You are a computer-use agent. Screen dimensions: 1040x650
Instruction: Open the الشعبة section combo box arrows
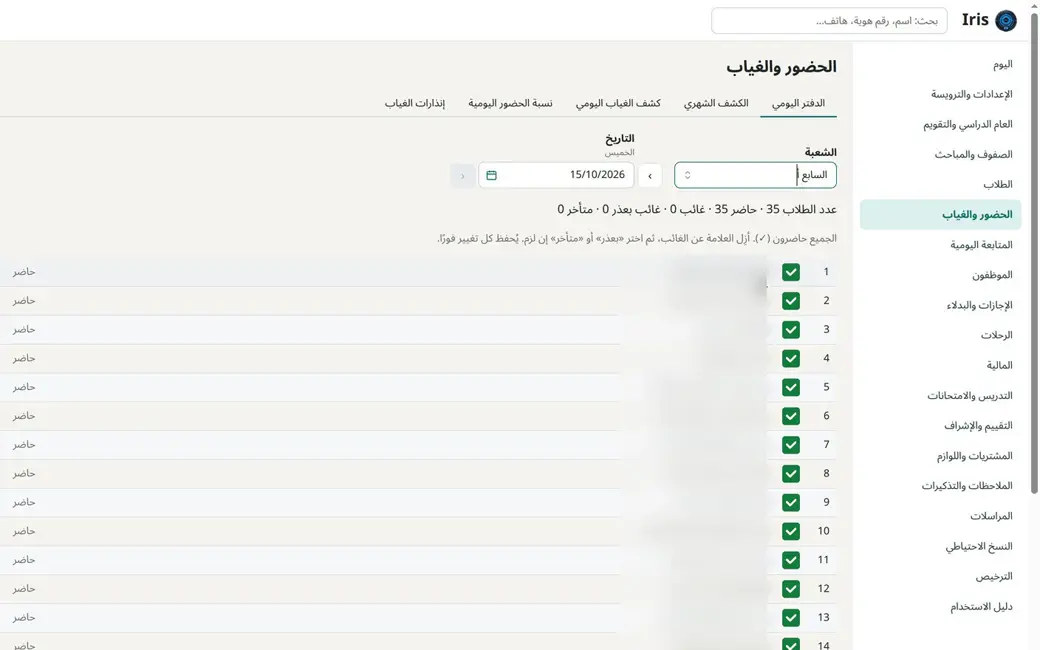[x=688, y=175]
